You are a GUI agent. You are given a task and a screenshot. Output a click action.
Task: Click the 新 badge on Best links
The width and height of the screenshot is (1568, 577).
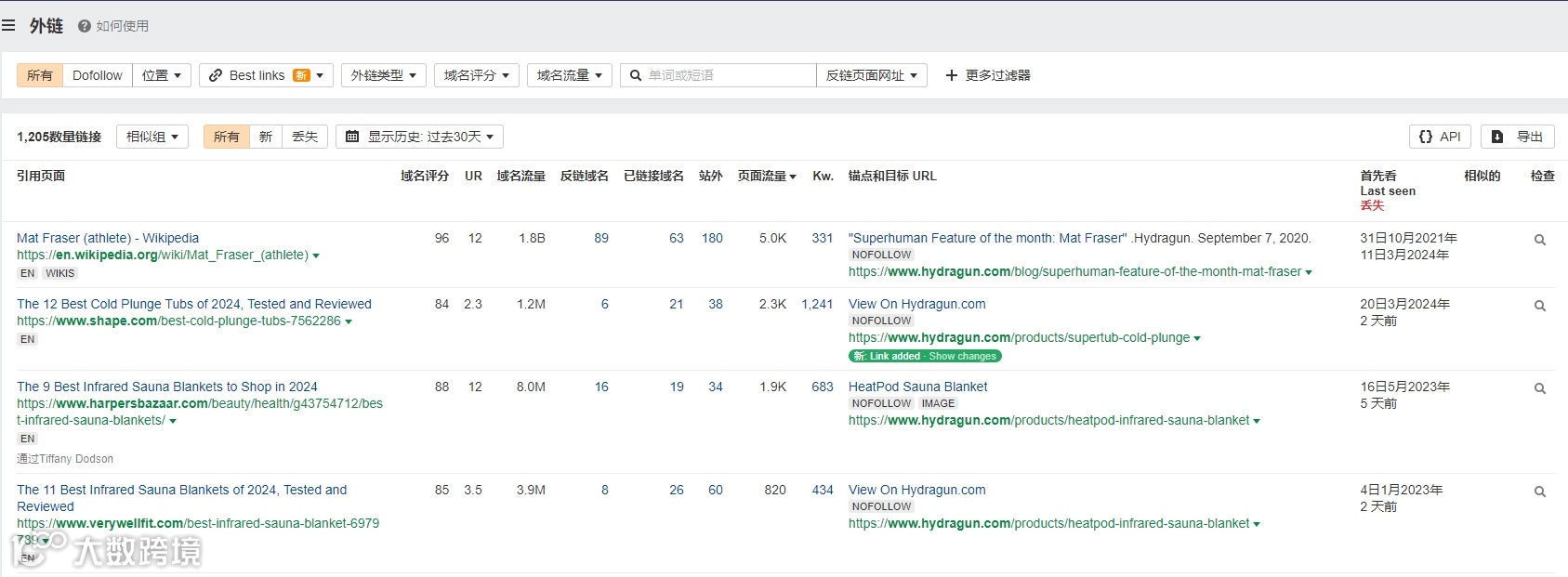click(x=301, y=75)
